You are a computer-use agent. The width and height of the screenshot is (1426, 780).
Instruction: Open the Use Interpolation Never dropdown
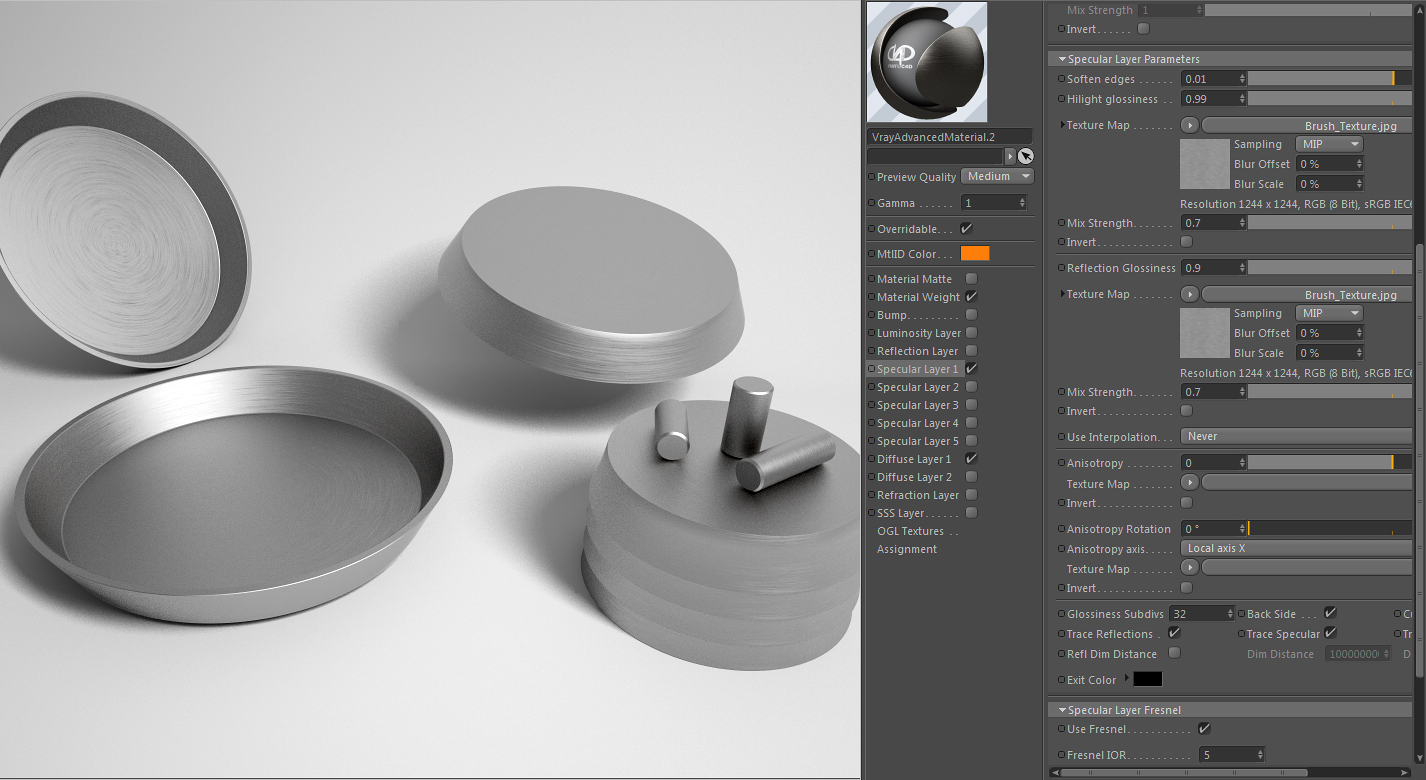pyautogui.click(x=1296, y=437)
